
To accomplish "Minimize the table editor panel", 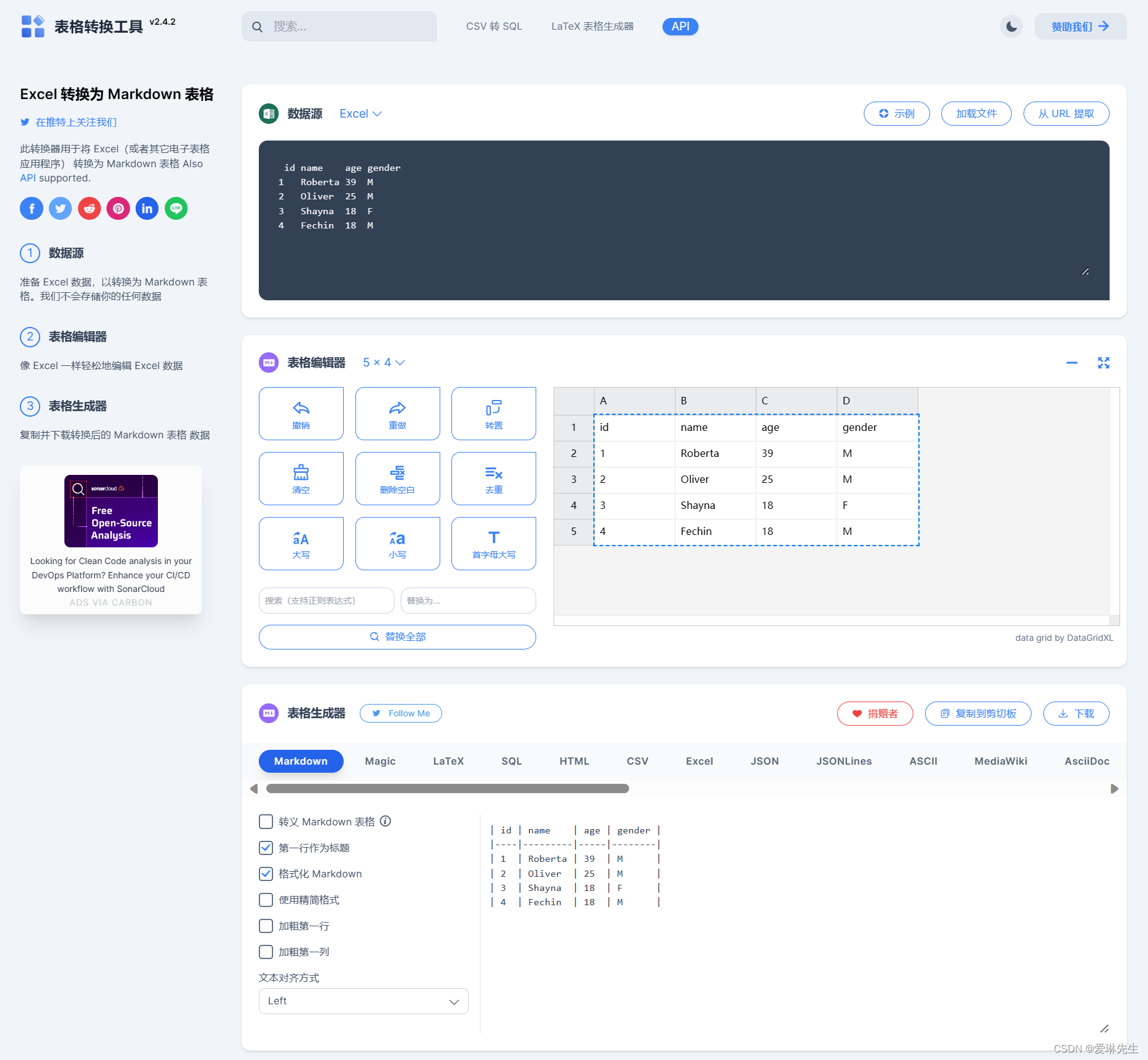I will tap(1072, 363).
